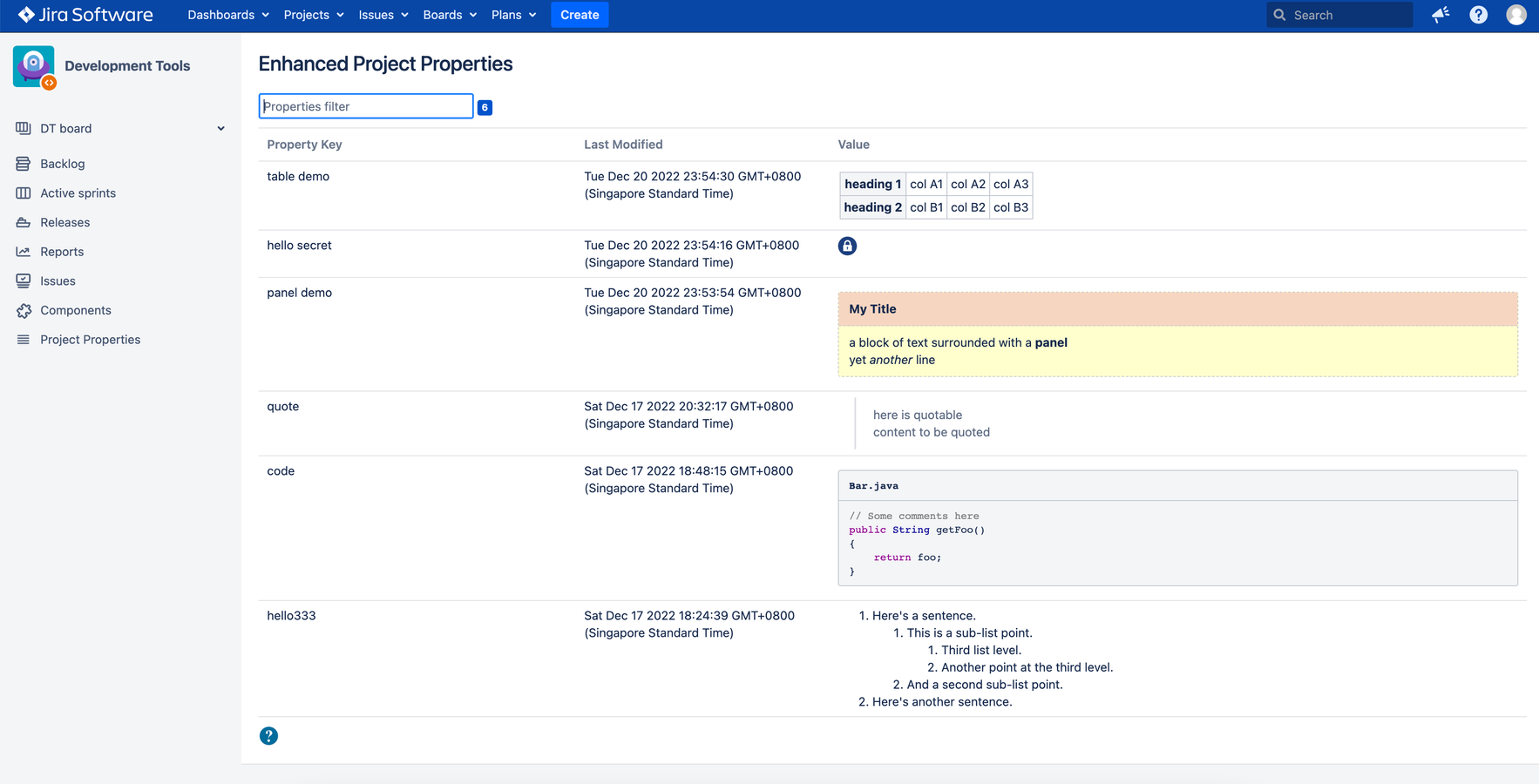Click the 'table demo' property key
1539x784 pixels.
[x=298, y=177]
